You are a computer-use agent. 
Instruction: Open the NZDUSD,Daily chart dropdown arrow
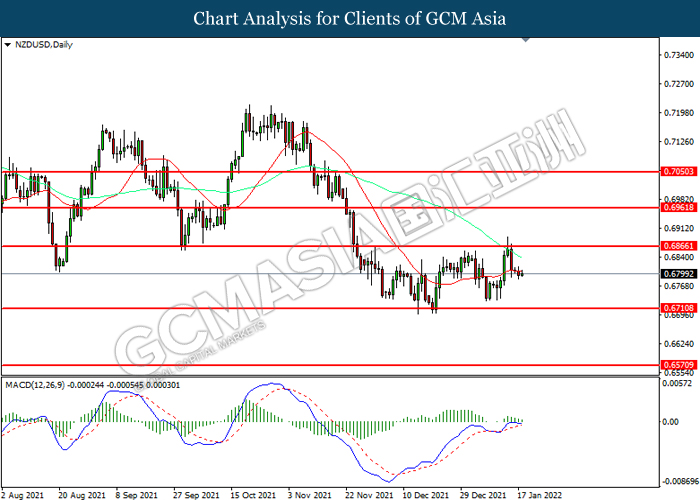[x=7, y=45]
